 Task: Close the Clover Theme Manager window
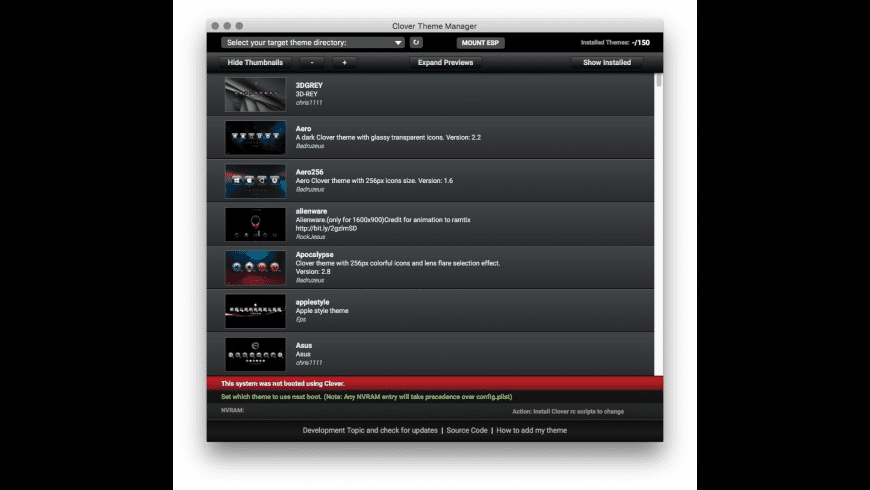(215, 26)
